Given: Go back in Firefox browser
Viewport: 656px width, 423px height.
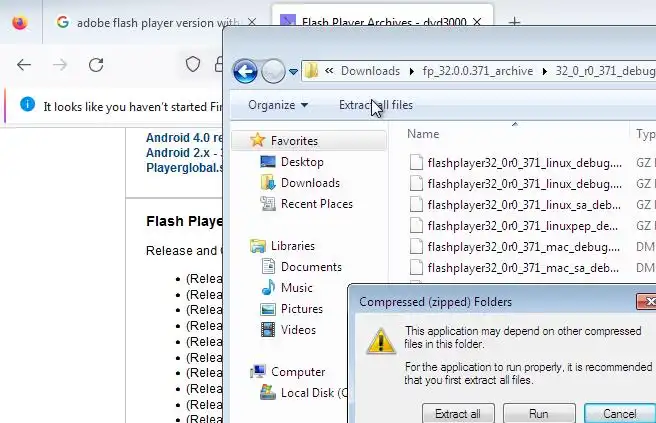Looking at the screenshot, I should (x=24, y=65).
